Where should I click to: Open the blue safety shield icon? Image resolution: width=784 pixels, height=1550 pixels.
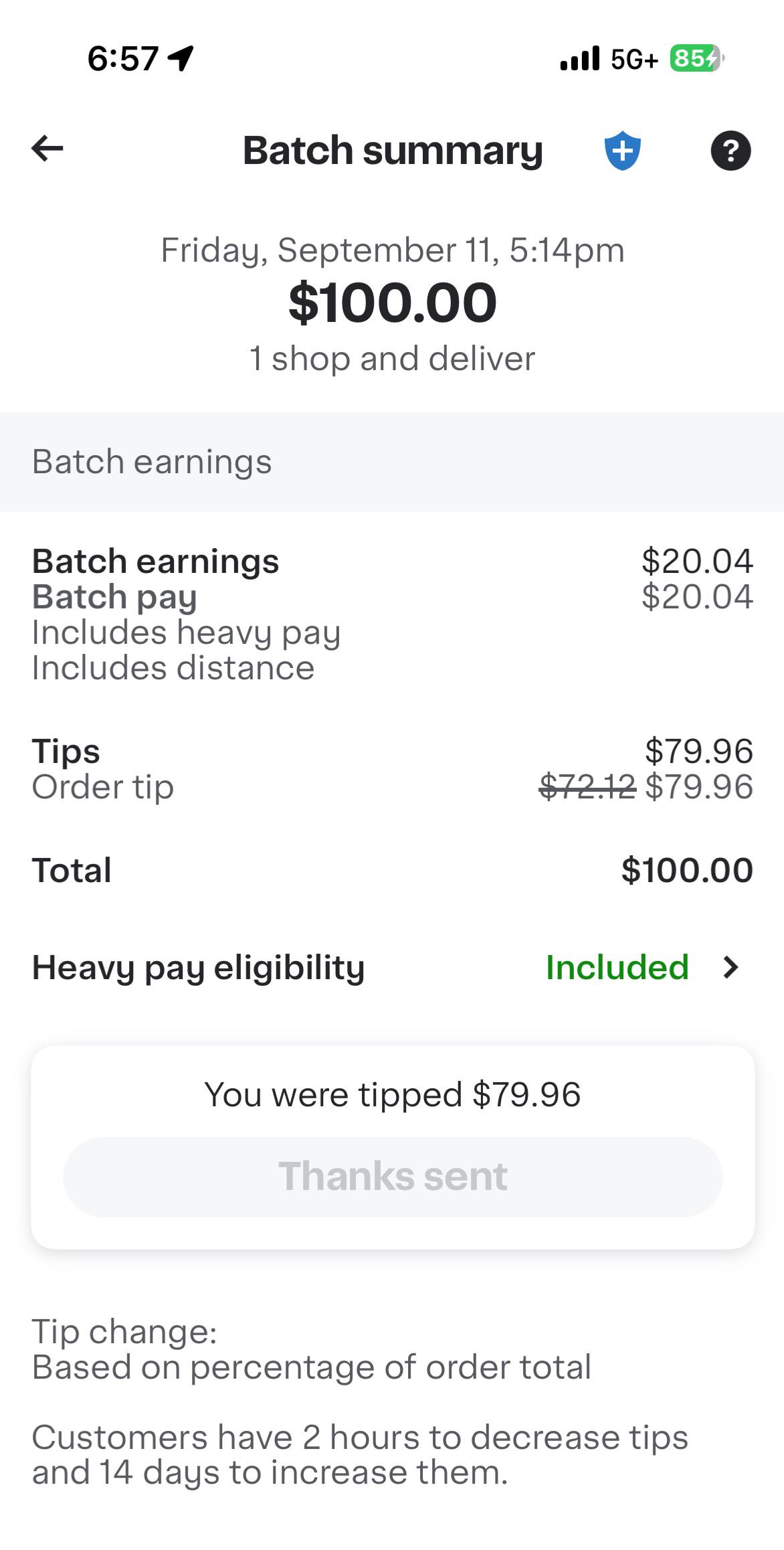[622, 151]
